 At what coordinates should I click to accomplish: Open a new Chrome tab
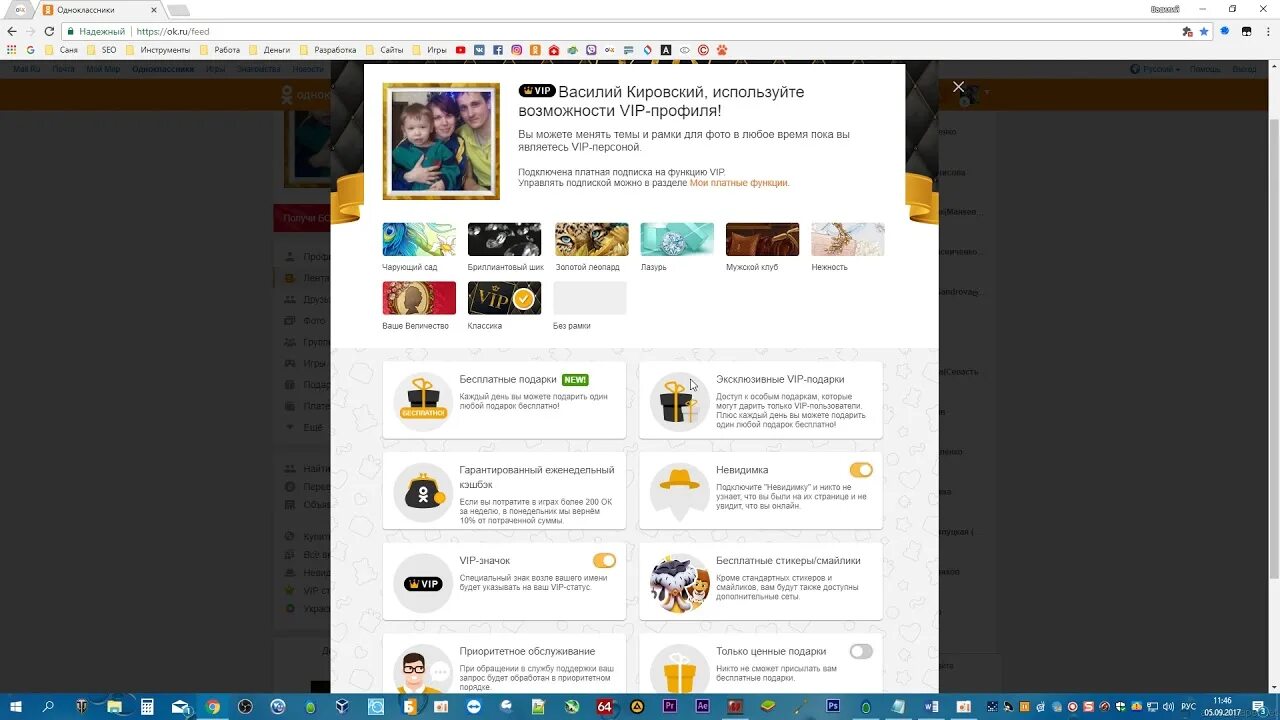click(178, 10)
